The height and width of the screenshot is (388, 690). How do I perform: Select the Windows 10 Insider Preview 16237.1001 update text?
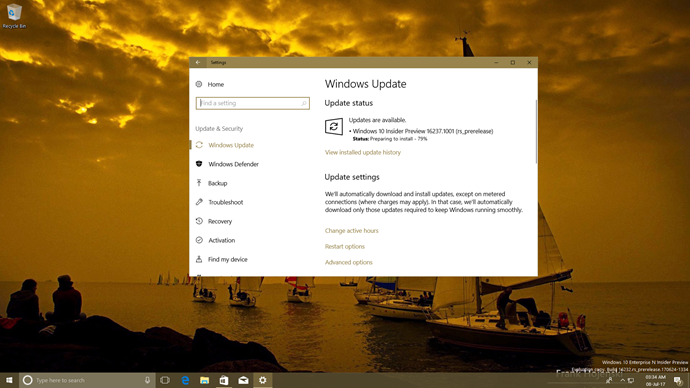tap(422, 131)
